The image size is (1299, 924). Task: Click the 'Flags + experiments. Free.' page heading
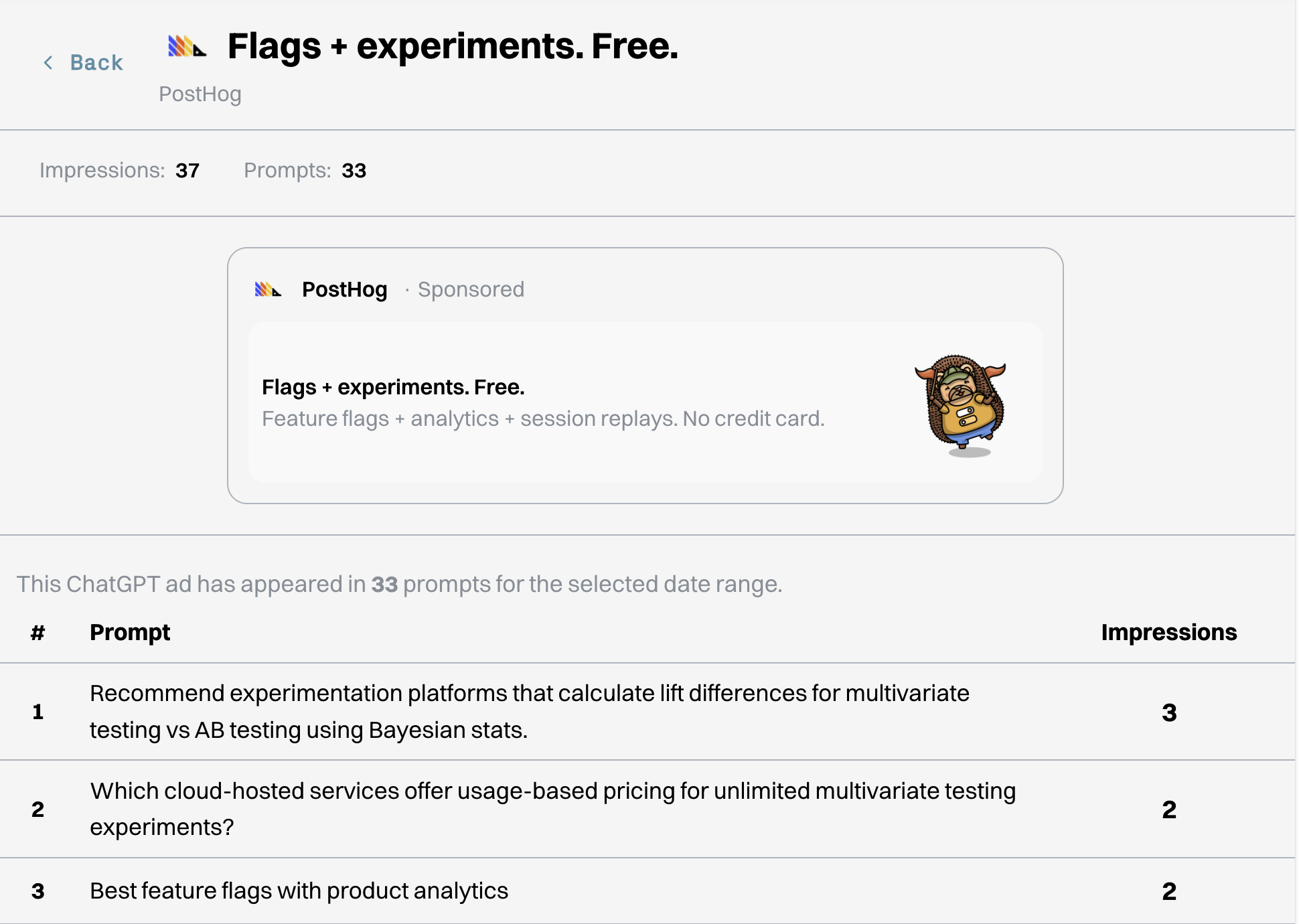click(x=453, y=47)
